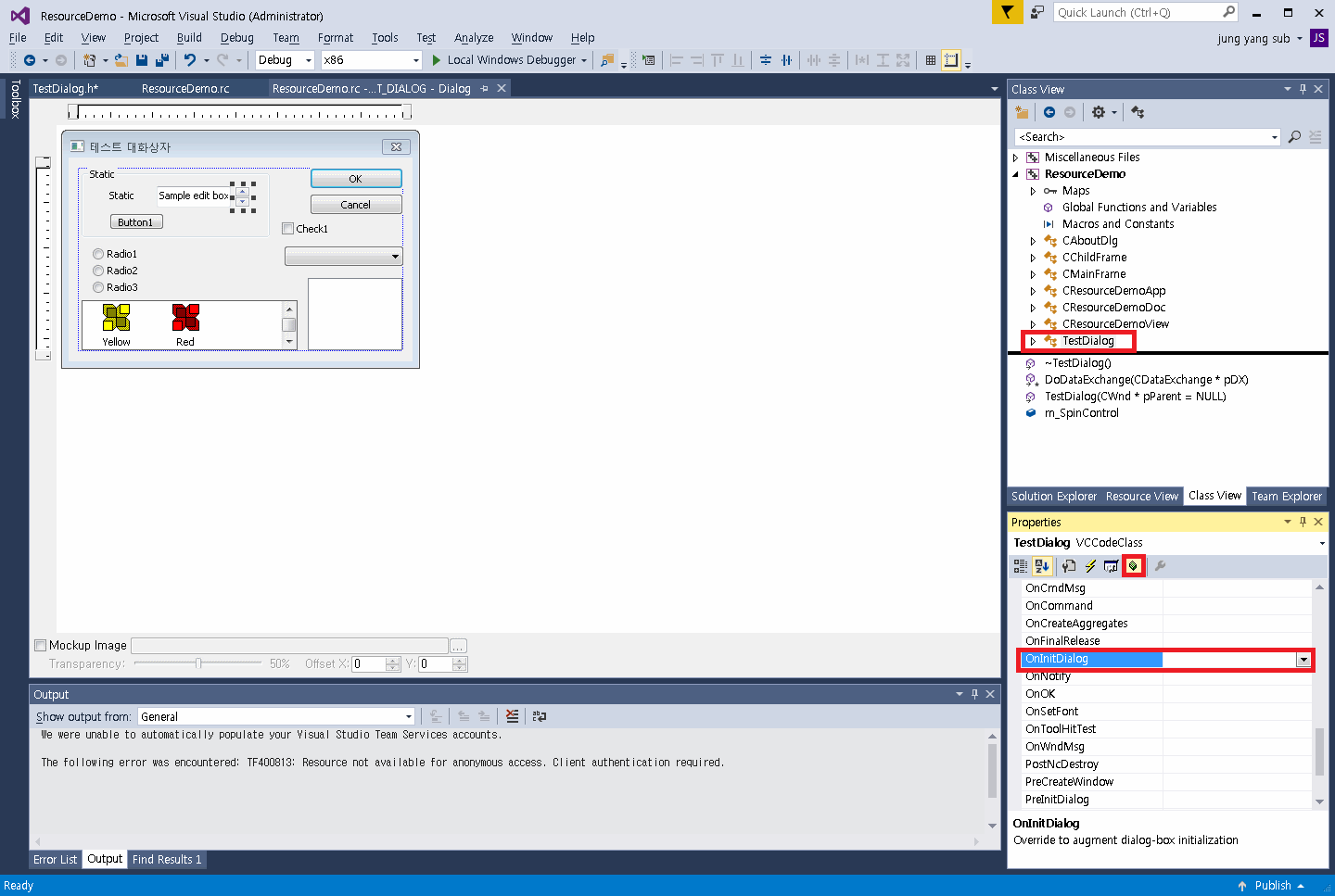Click the Quick Launch search field
Screen dimensions: 1335x896
click(1145, 12)
